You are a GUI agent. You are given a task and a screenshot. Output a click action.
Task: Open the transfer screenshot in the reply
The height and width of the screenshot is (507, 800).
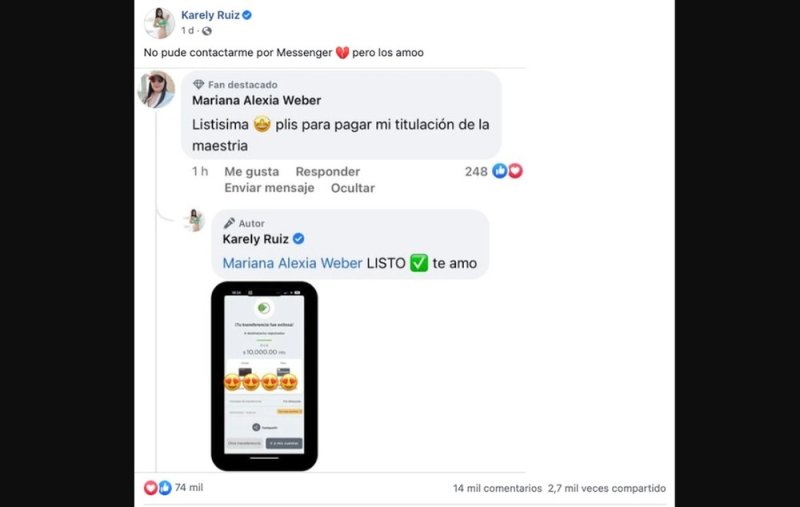pyautogui.click(x=264, y=376)
